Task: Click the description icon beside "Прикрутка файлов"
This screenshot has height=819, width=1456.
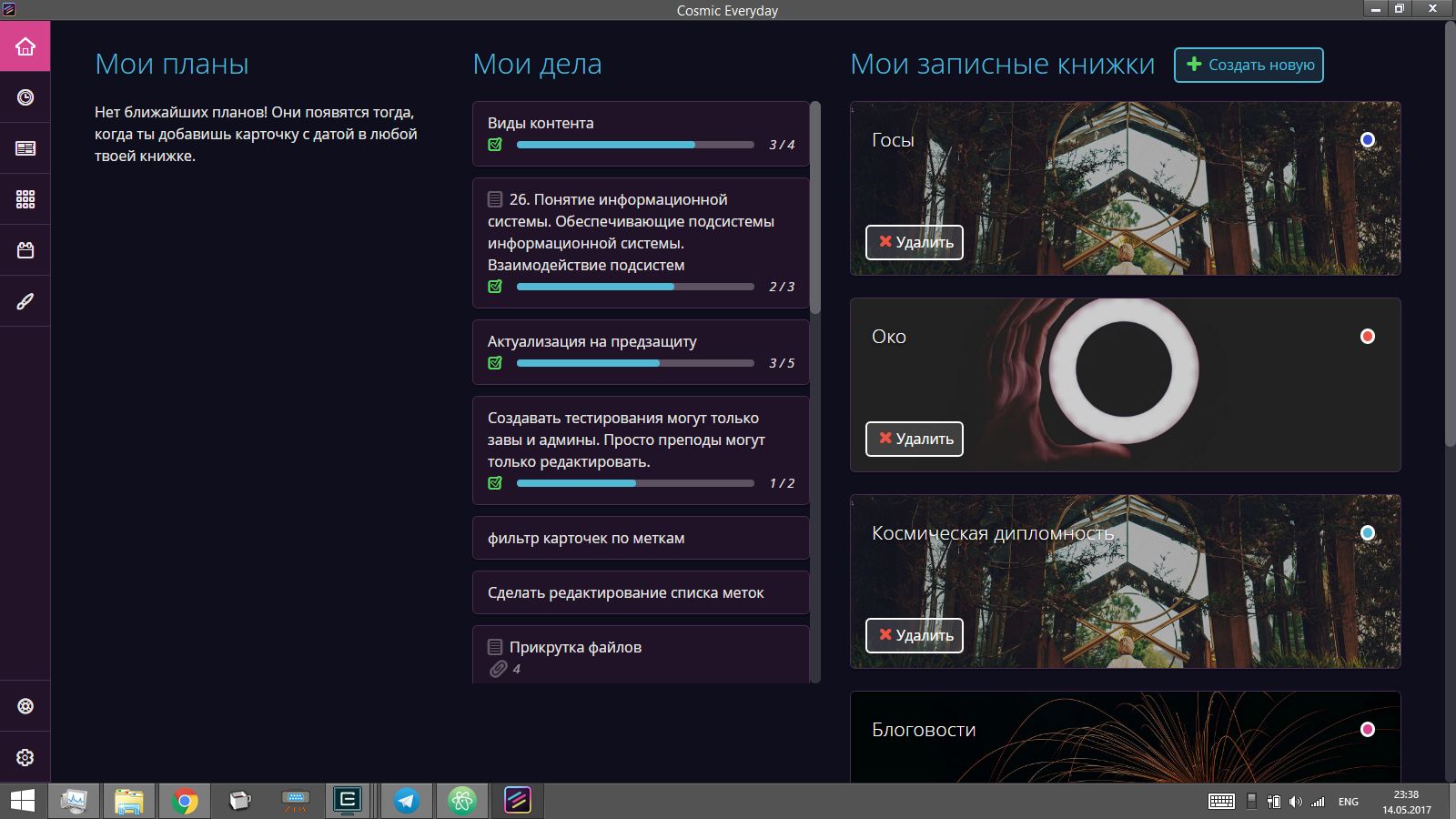Action: 495,647
